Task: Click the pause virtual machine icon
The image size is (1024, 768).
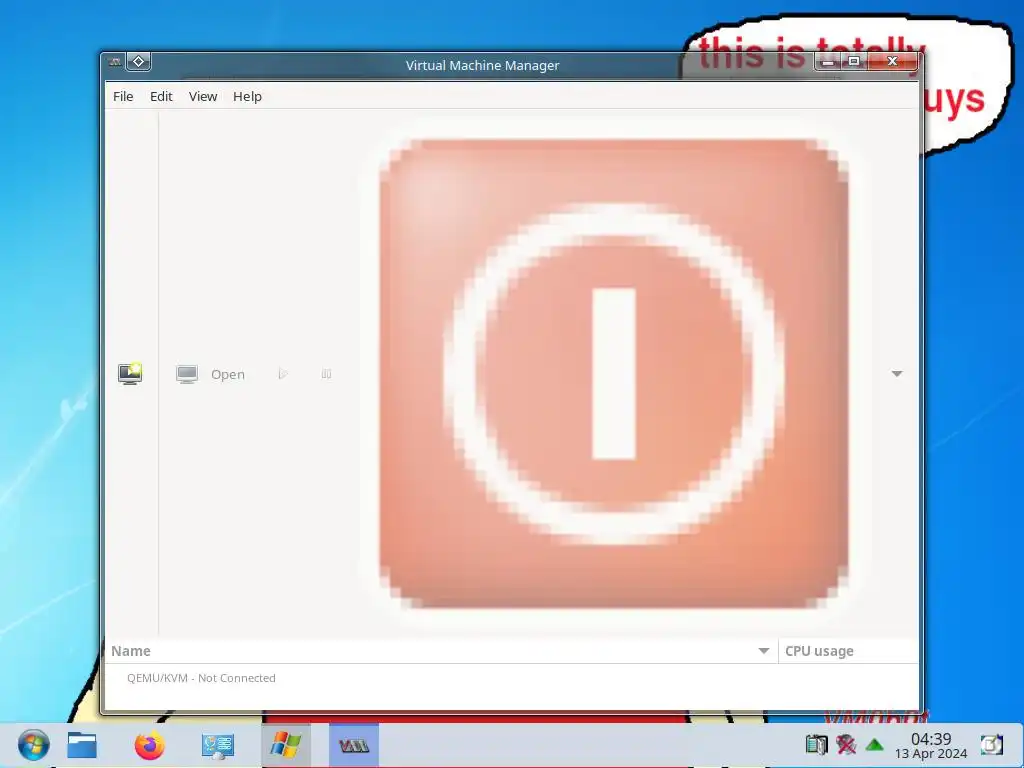Action: (327, 374)
